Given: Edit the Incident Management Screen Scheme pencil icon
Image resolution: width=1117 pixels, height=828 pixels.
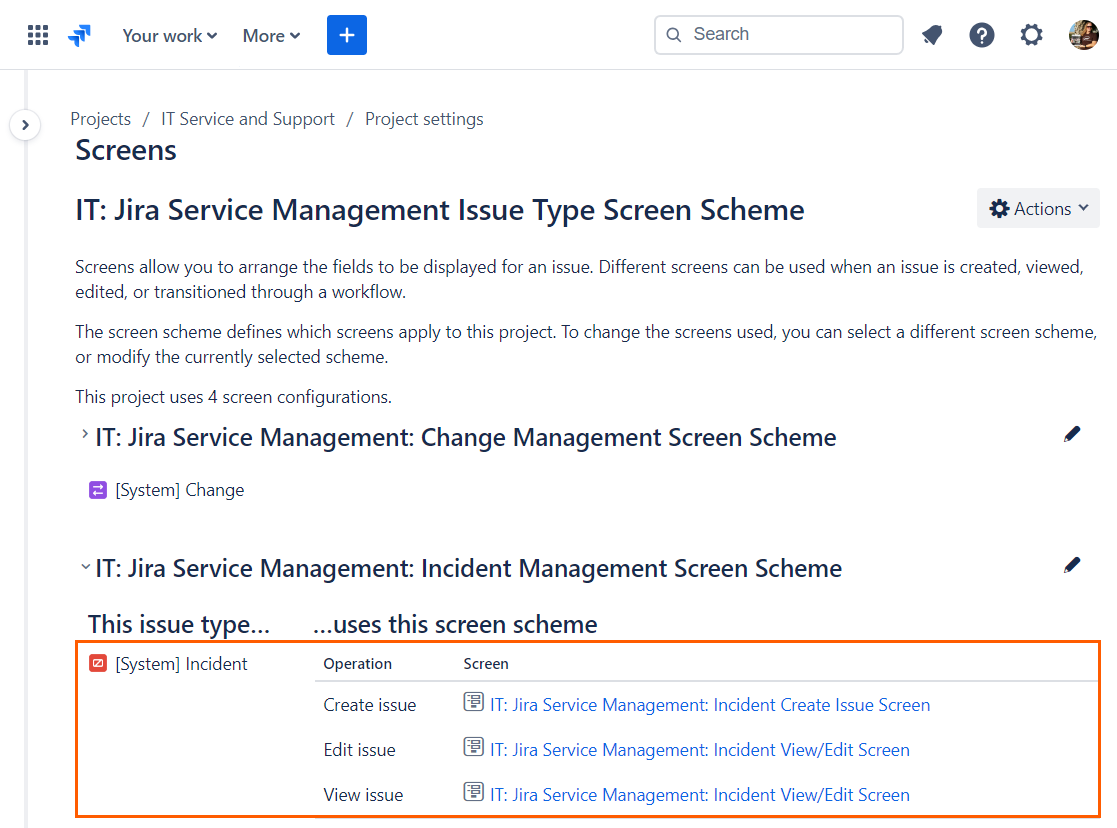Looking at the screenshot, I should 1072,564.
